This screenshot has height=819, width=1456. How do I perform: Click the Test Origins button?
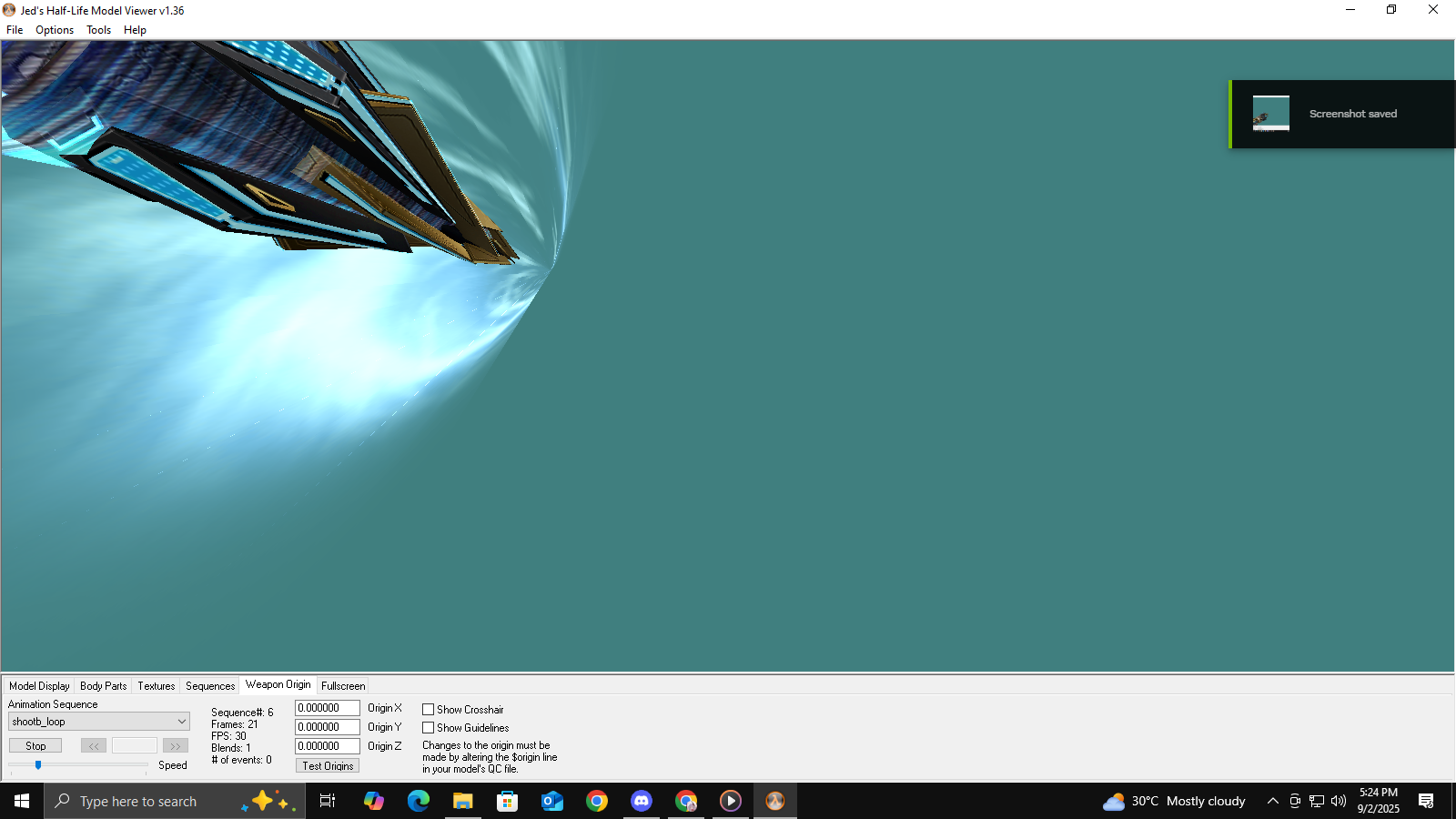(x=328, y=766)
